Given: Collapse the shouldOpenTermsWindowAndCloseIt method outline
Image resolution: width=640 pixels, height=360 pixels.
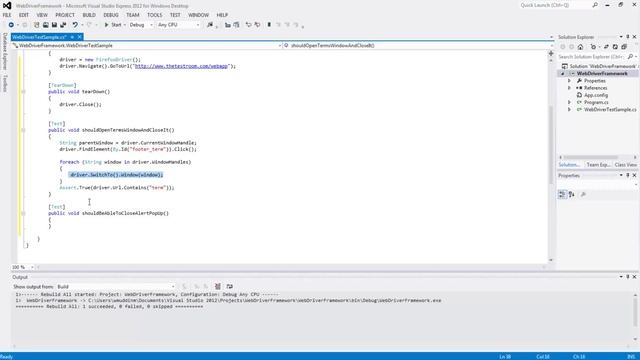Looking at the screenshot, I should point(23,130).
